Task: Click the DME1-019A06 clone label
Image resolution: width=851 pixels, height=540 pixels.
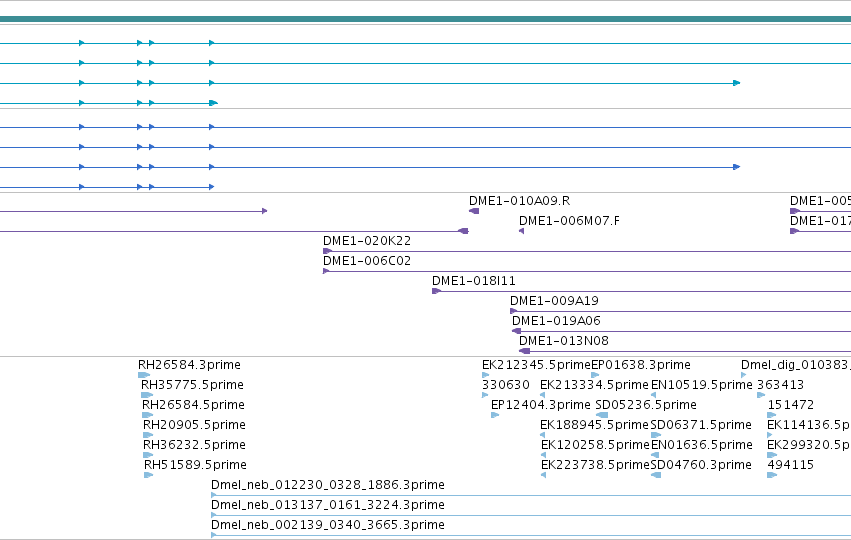Action: (x=556, y=321)
